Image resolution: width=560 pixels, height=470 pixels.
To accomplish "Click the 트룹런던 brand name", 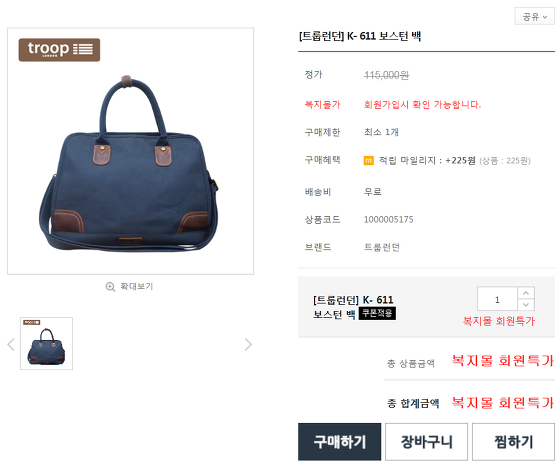I will (x=381, y=247).
